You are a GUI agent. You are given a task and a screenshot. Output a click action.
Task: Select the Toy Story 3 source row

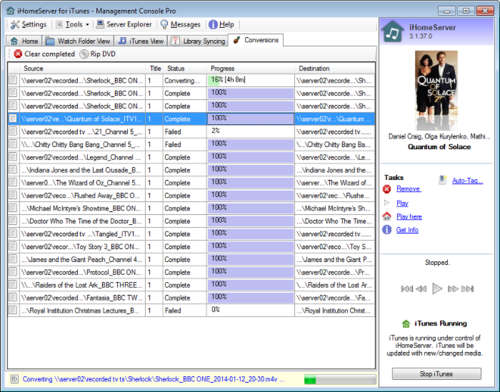[x=82, y=247]
